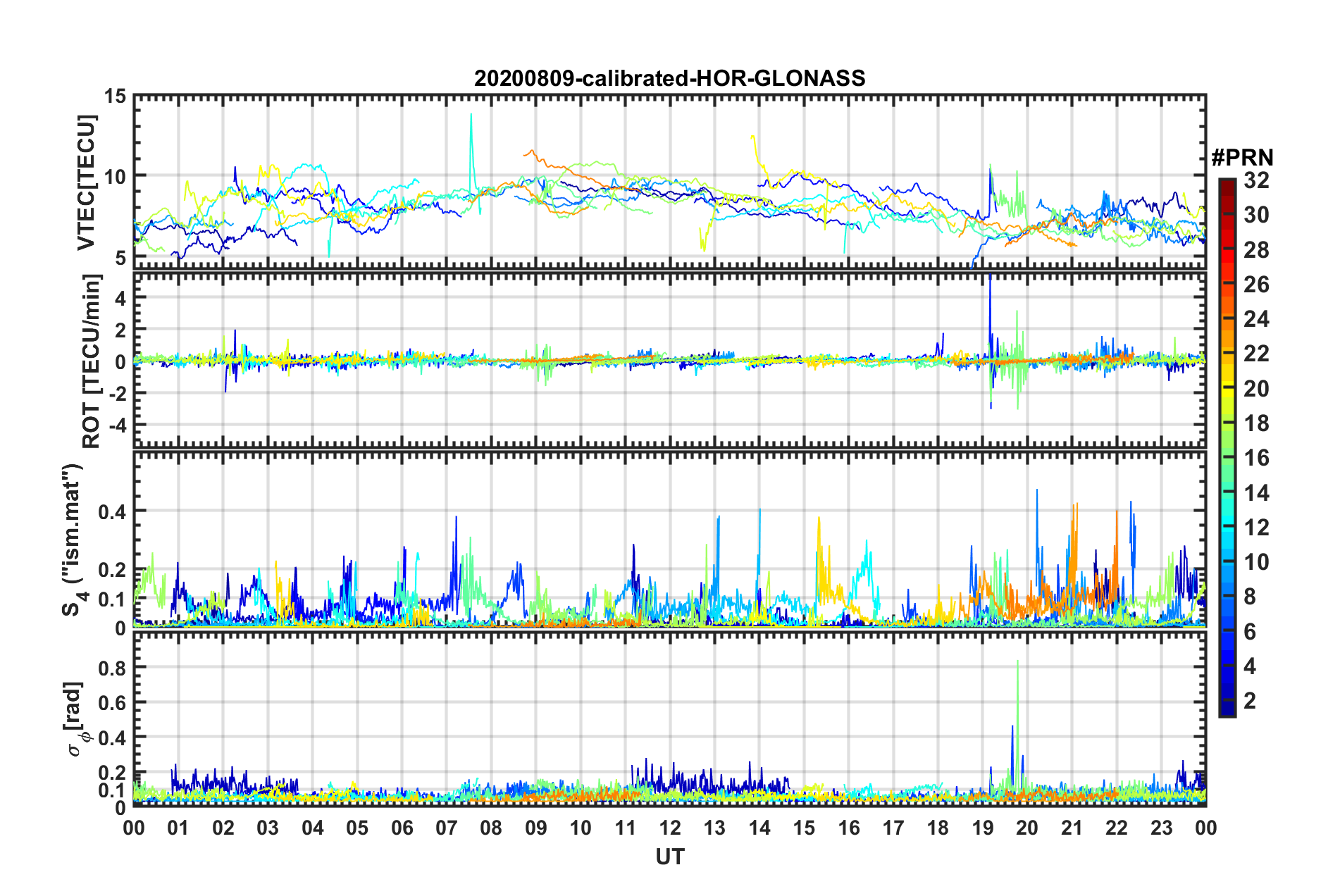Select the VTEC[TECU] y-axis label
This screenshot has width=1340, height=896.
[x=86, y=182]
